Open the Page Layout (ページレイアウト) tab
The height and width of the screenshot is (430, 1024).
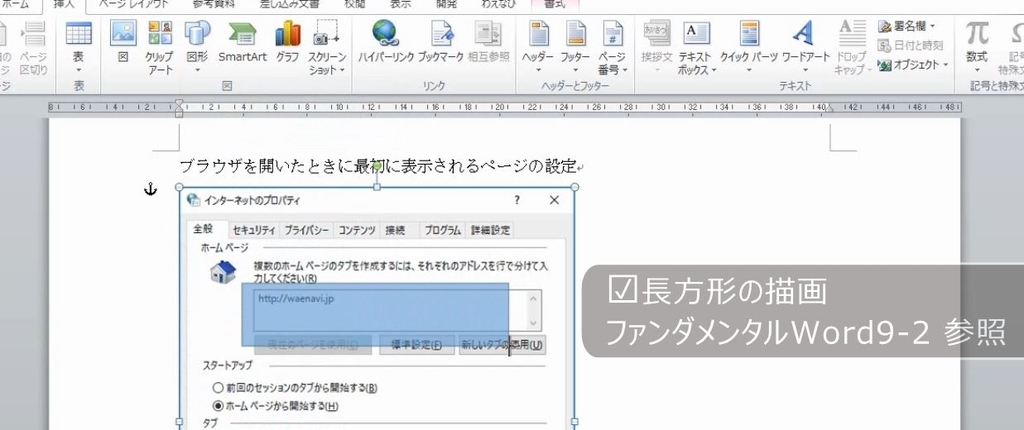[133, 5]
